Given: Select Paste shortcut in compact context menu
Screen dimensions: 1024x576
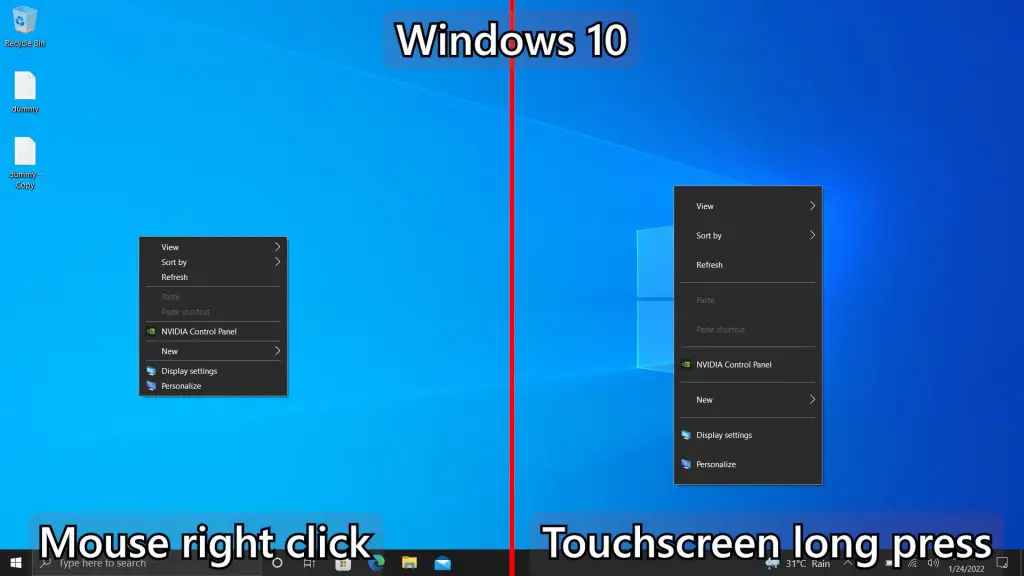Looking at the screenshot, I should coord(185,312).
